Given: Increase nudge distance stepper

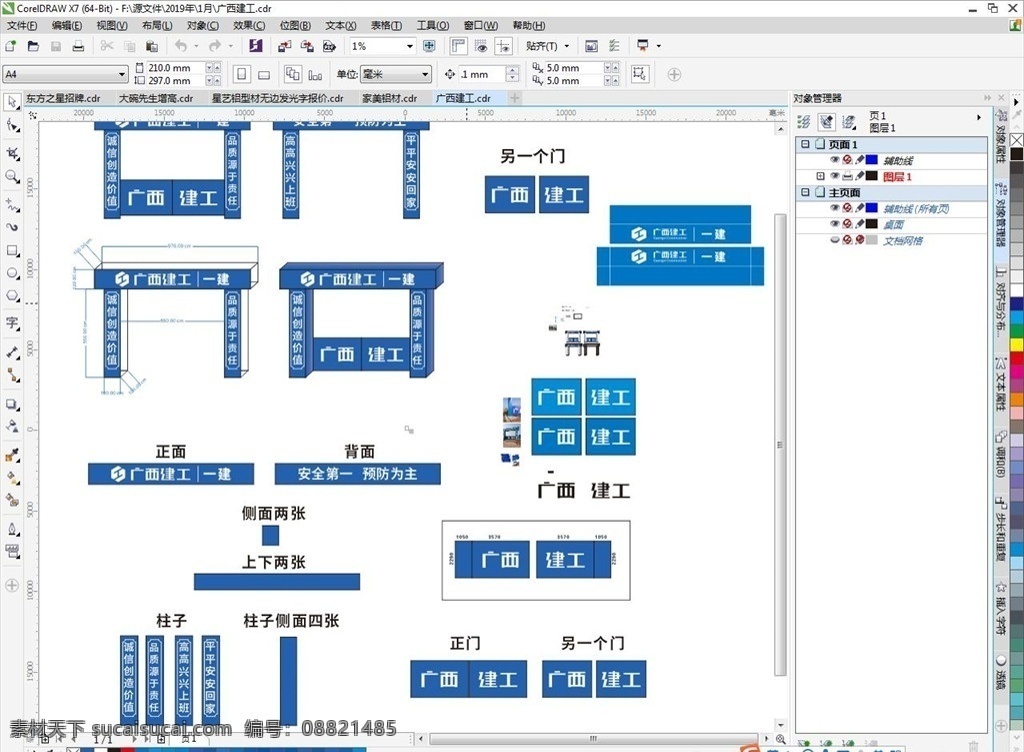Looking at the screenshot, I should click(x=513, y=70).
